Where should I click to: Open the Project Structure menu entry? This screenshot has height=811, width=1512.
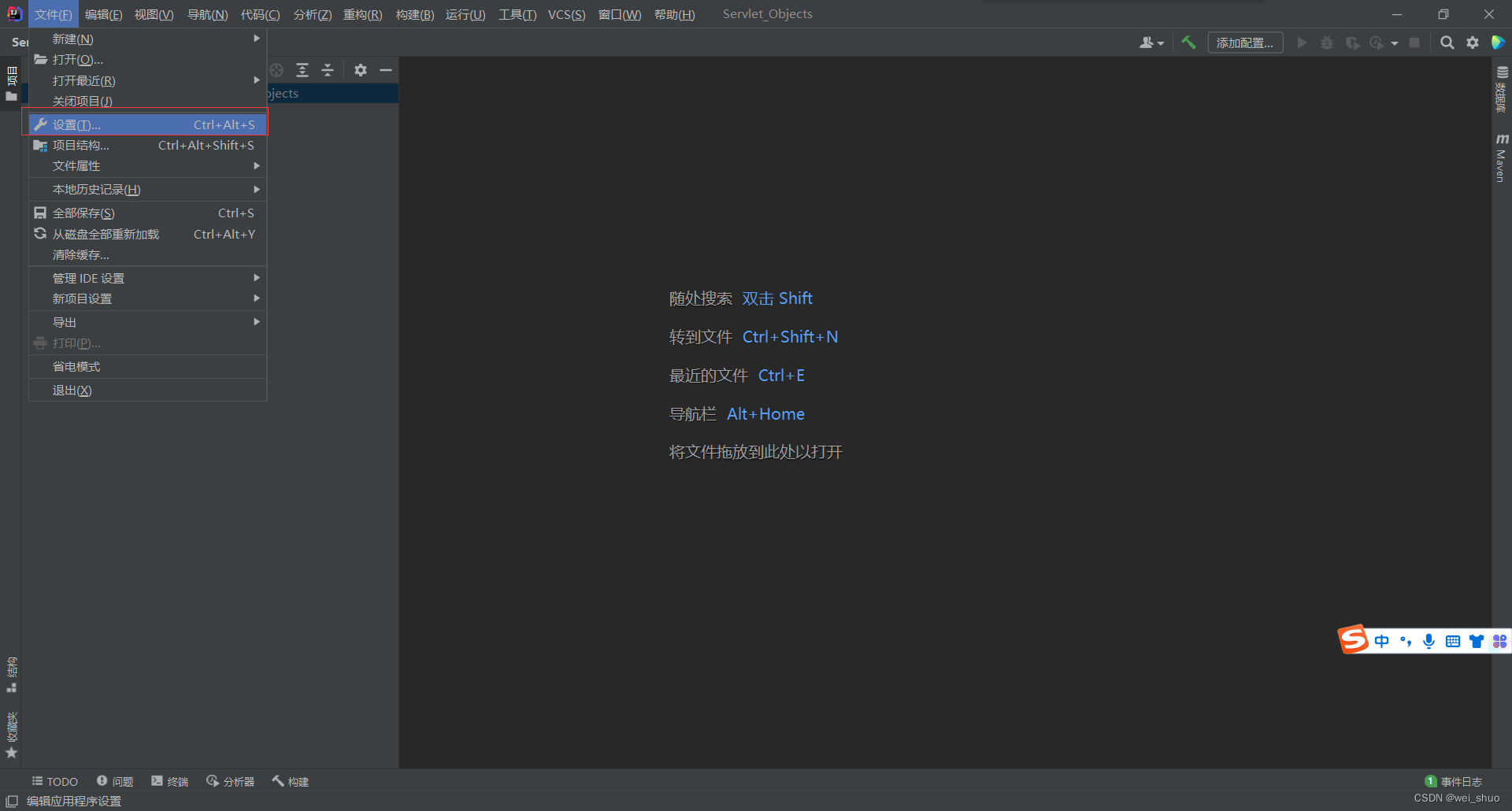point(148,145)
